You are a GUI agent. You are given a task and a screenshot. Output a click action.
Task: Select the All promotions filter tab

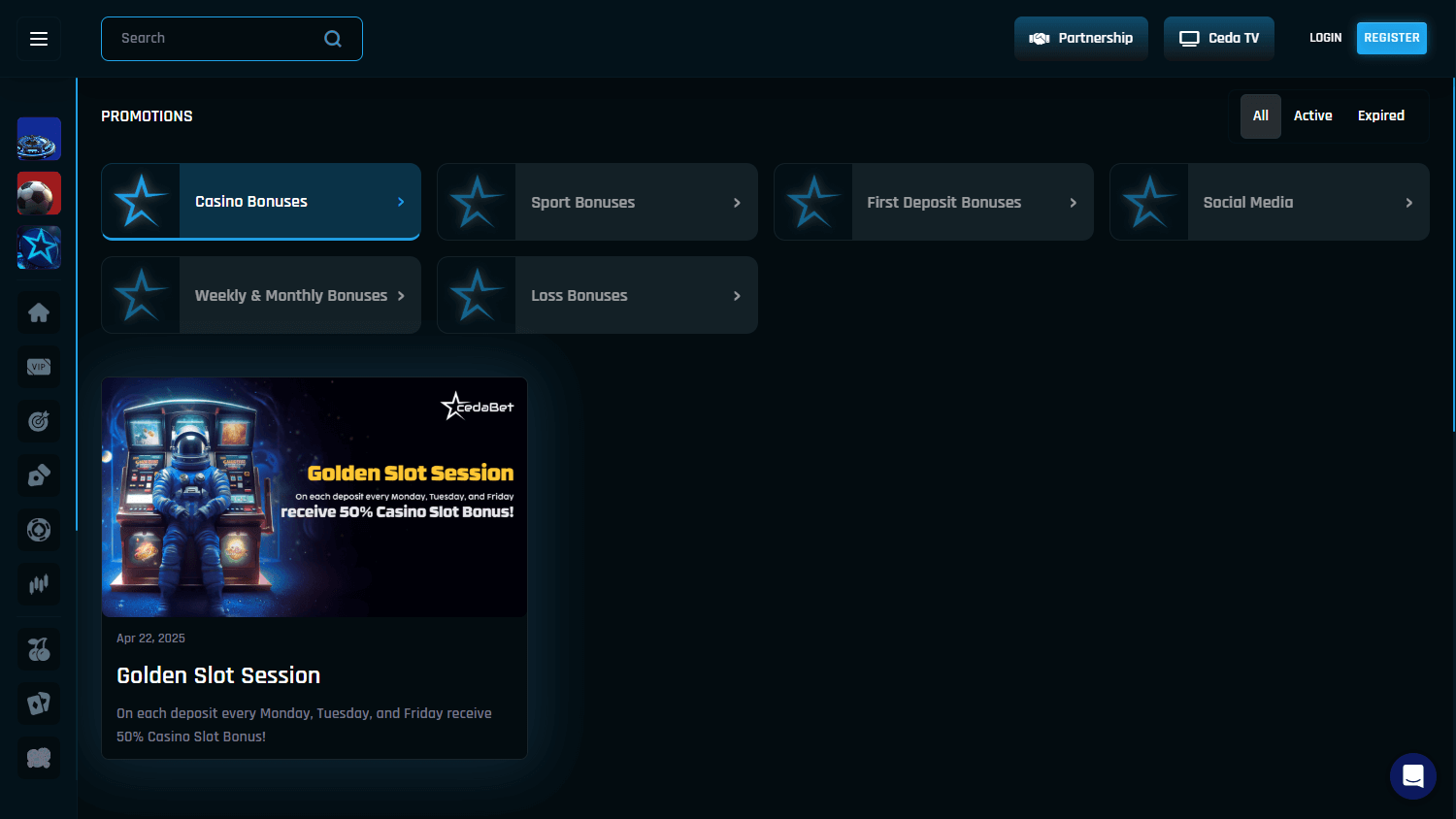pyautogui.click(x=1261, y=116)
